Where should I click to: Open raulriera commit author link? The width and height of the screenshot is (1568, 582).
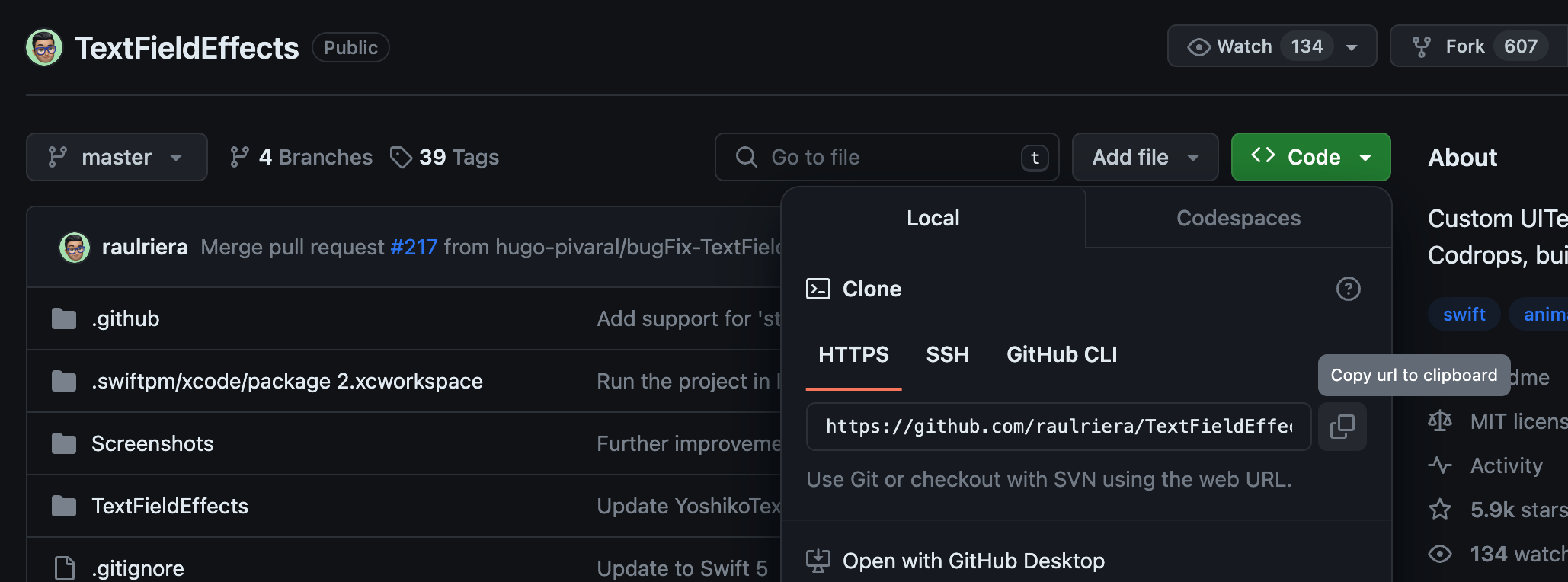pos(145,247)
